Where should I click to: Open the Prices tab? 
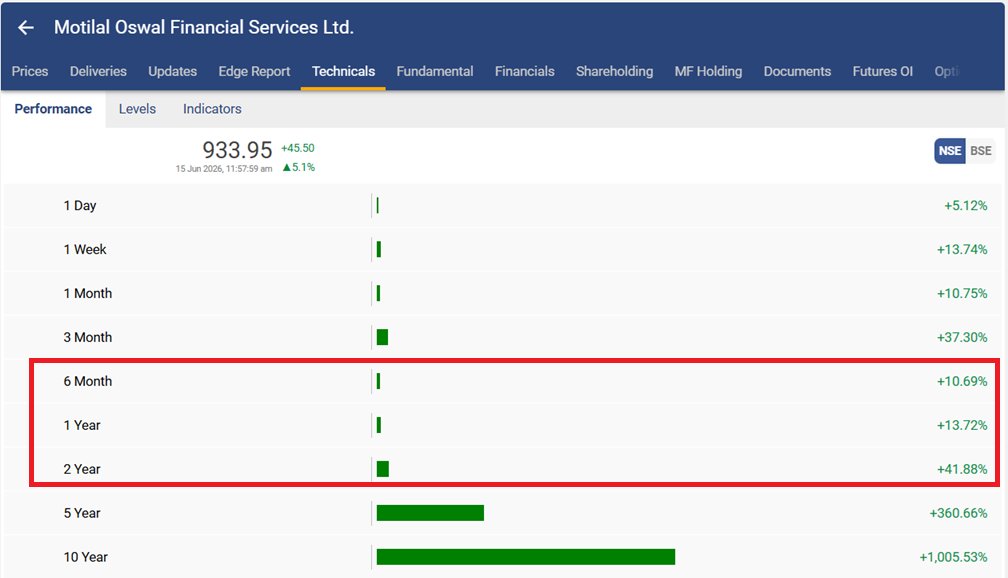(30, 71)
